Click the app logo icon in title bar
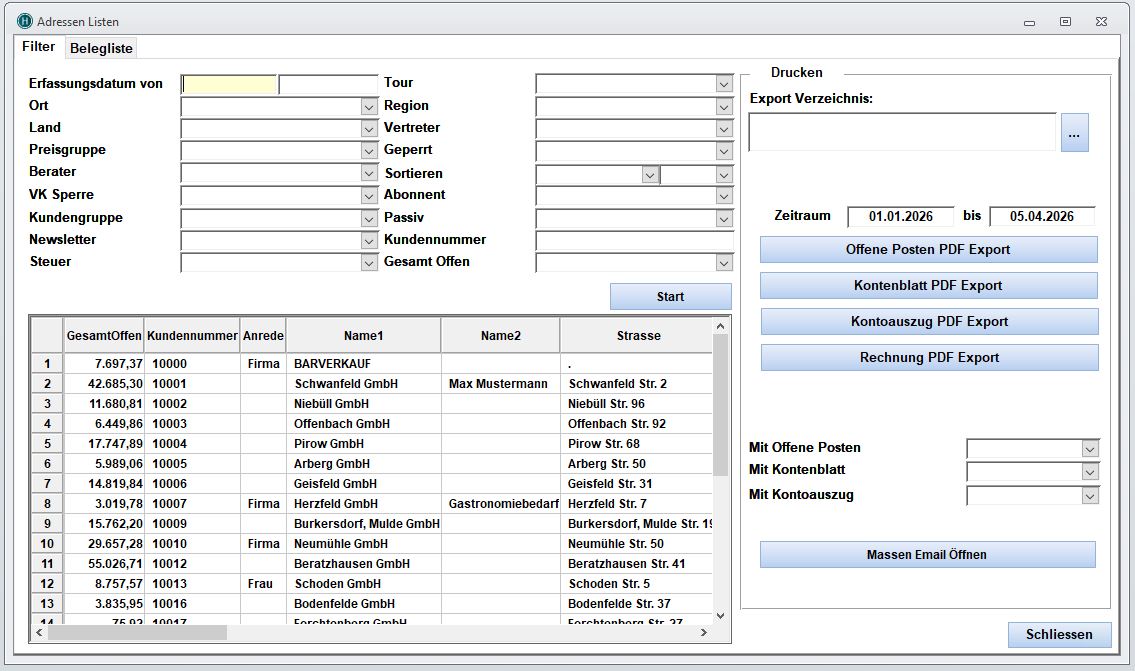The image size is (1135, 671). click(25, 21)
